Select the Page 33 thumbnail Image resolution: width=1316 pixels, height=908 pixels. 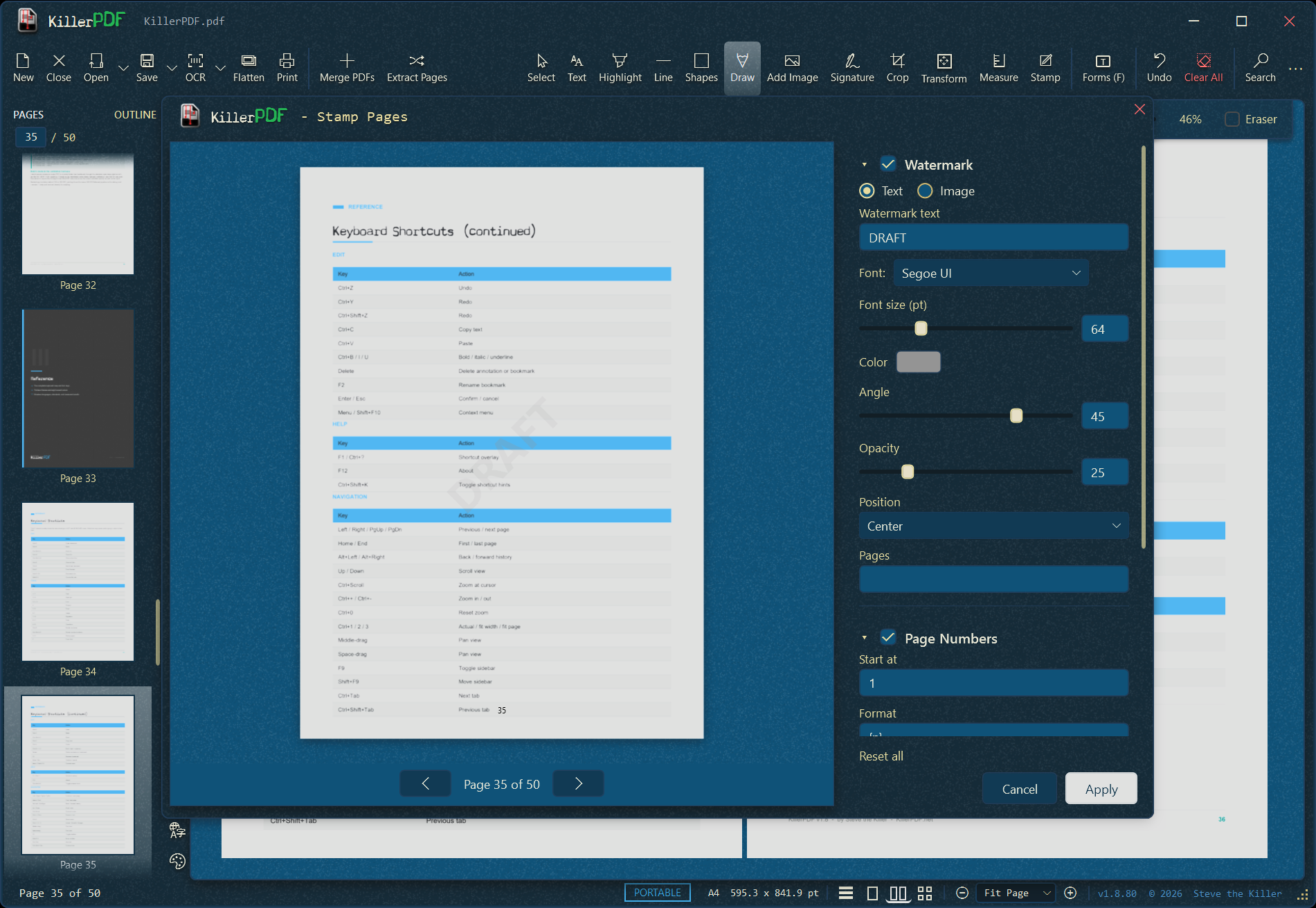pyautogui.click(x=78, y=389)
